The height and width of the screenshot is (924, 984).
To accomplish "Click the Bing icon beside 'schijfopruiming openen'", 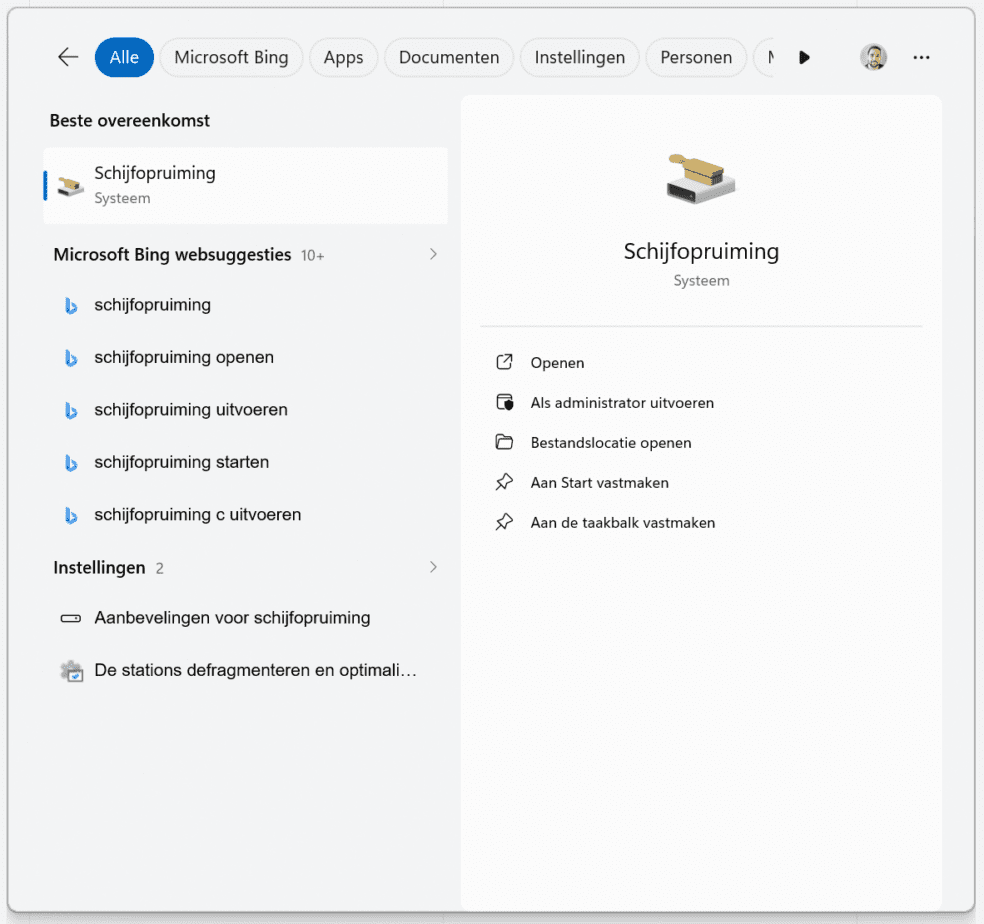I will click(x=71, y=358).
